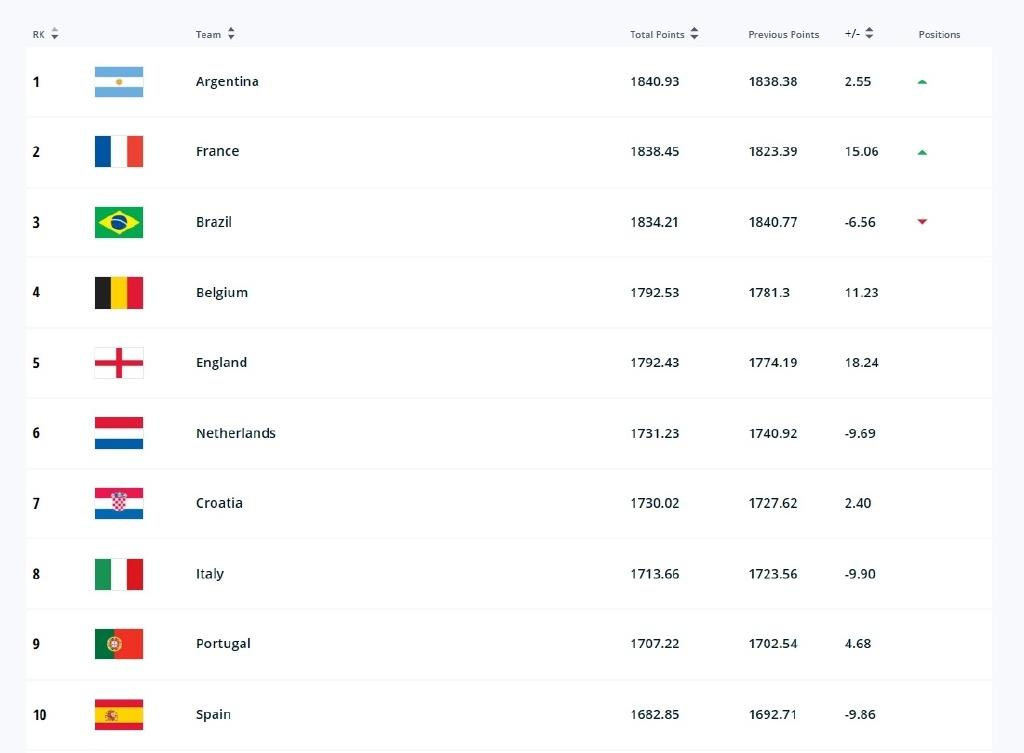This screenshot has height=753, width=1024.
Task: Click Brazil's red down position arrow
Action: pos(922,222)
